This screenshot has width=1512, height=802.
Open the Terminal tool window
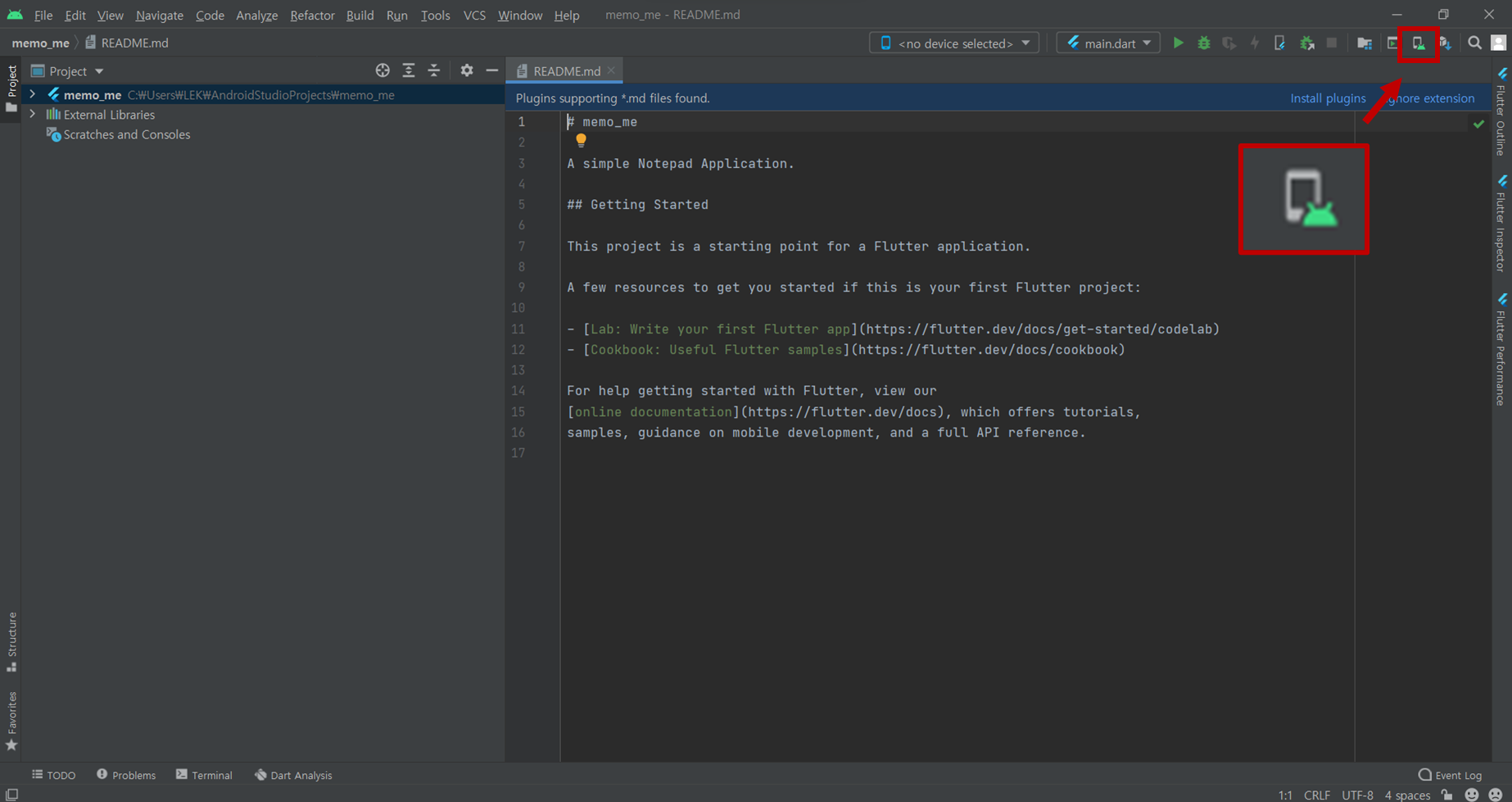(x=204, y=775)
